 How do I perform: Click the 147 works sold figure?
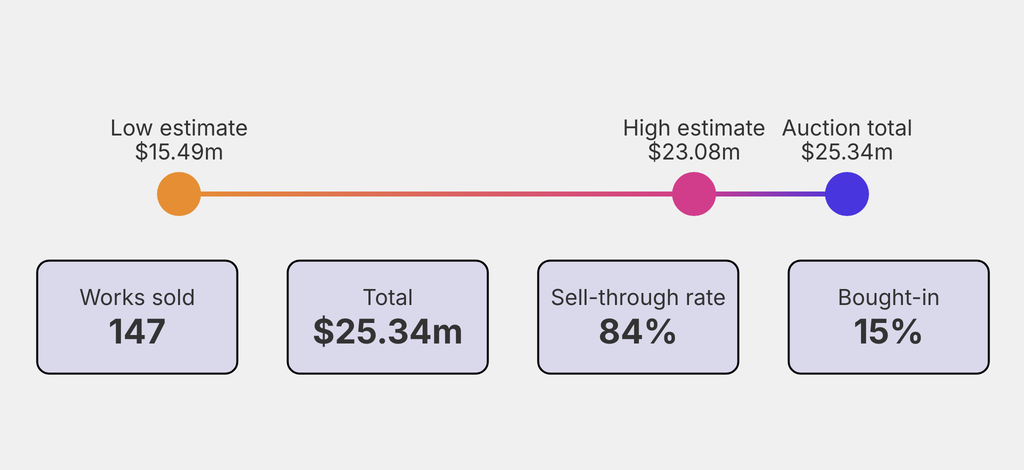tap(137, 332)
